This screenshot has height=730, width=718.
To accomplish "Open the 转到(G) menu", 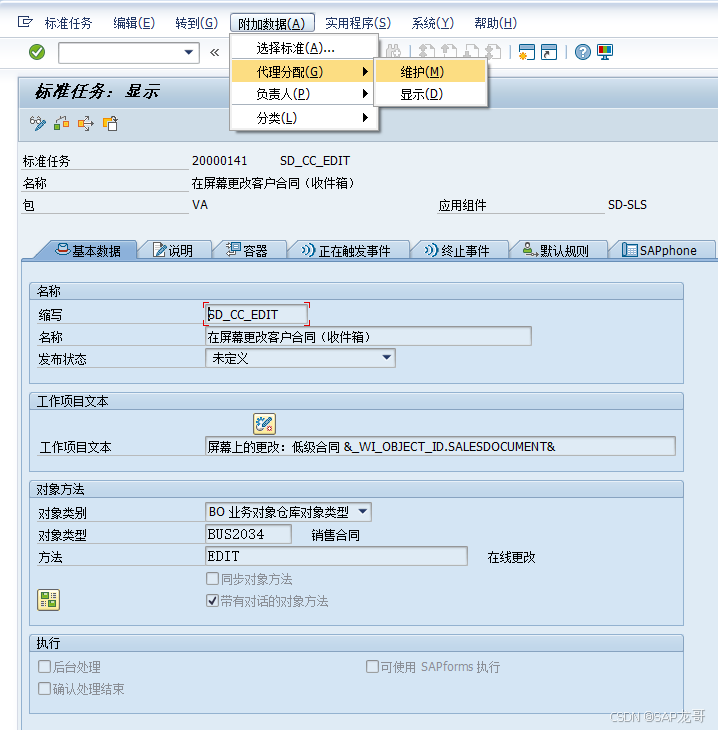I will [x=196, y=23].
